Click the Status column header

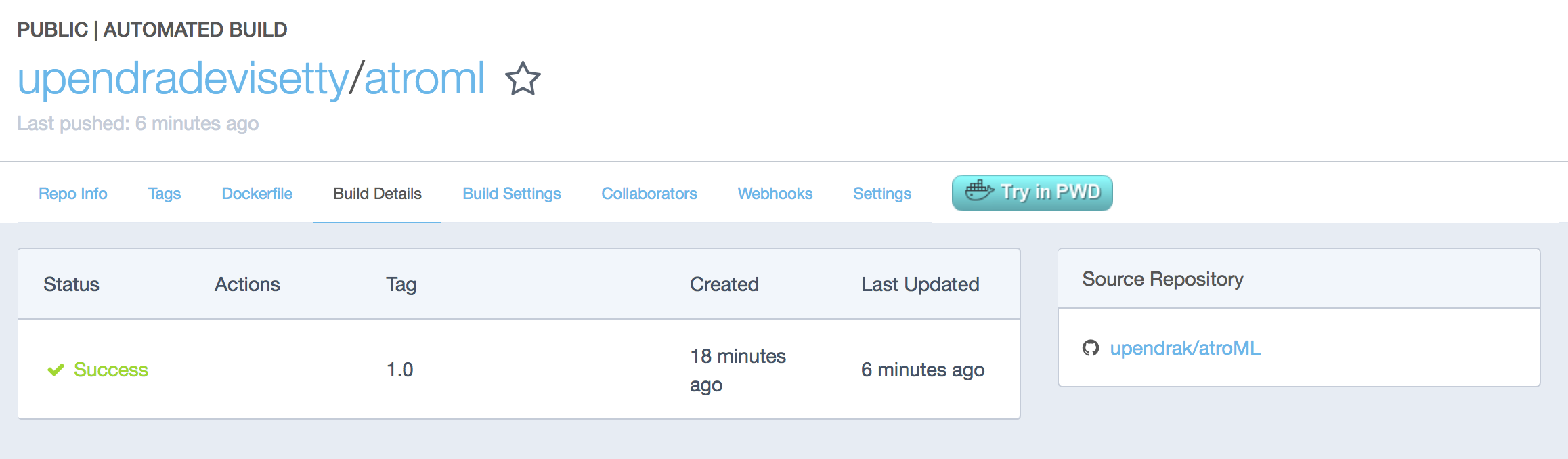click(71, 284)
